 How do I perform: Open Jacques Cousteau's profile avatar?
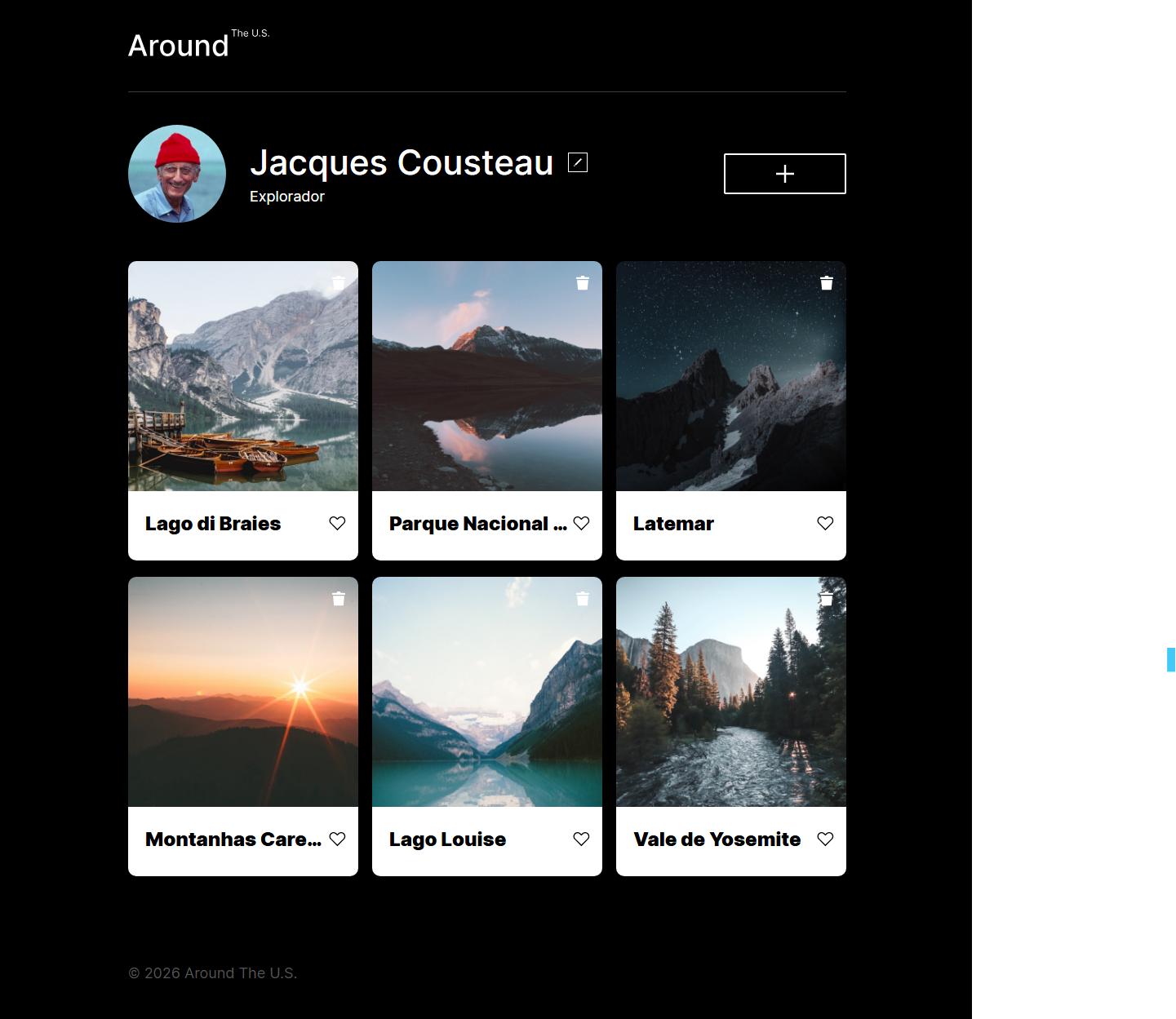coord(177,174)
